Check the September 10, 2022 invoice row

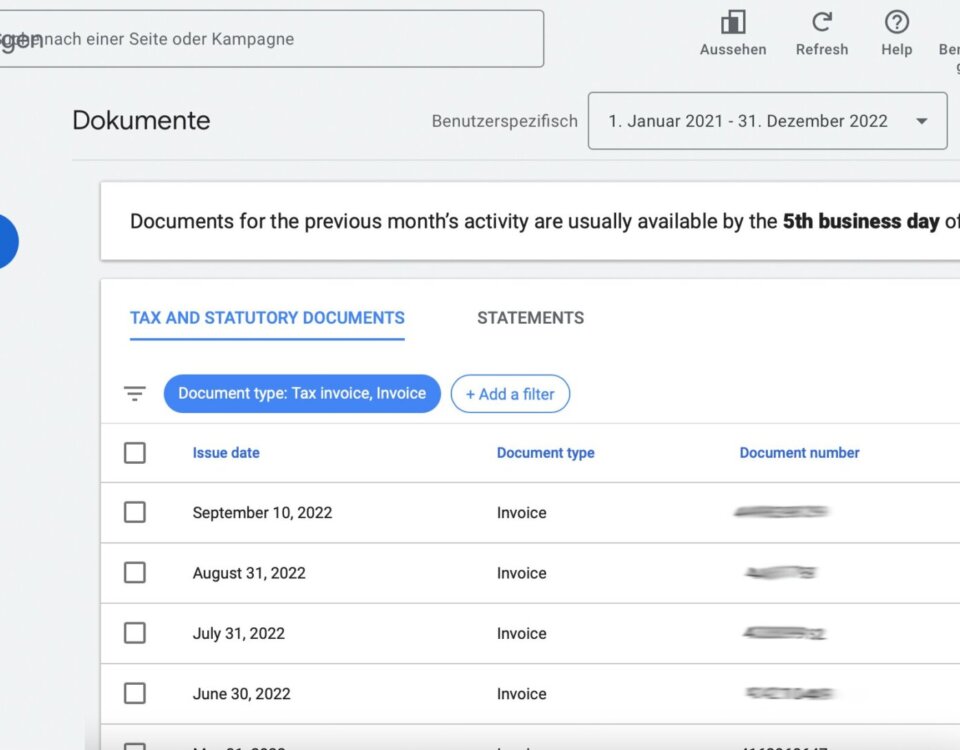[135, 512]
